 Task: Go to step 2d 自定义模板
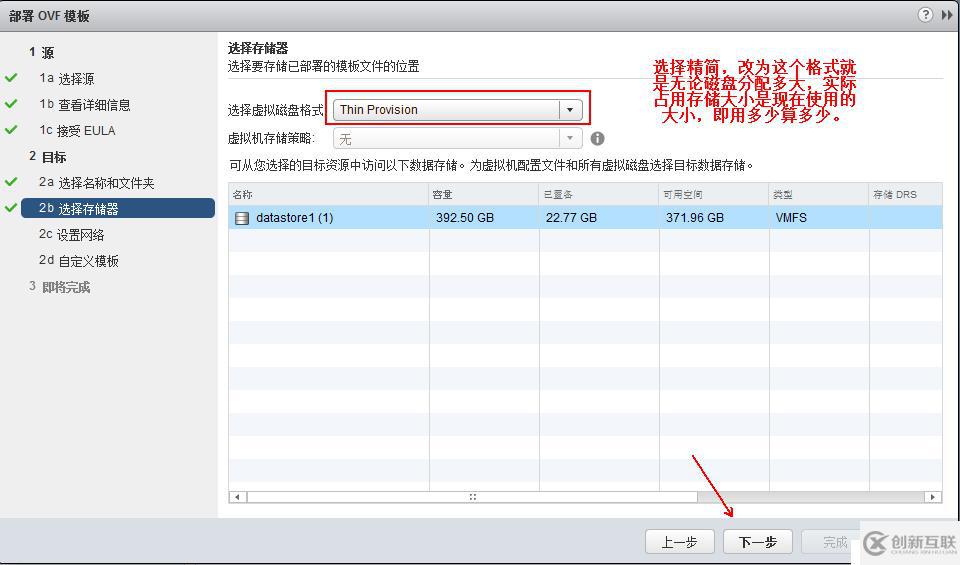coord(78,261)
